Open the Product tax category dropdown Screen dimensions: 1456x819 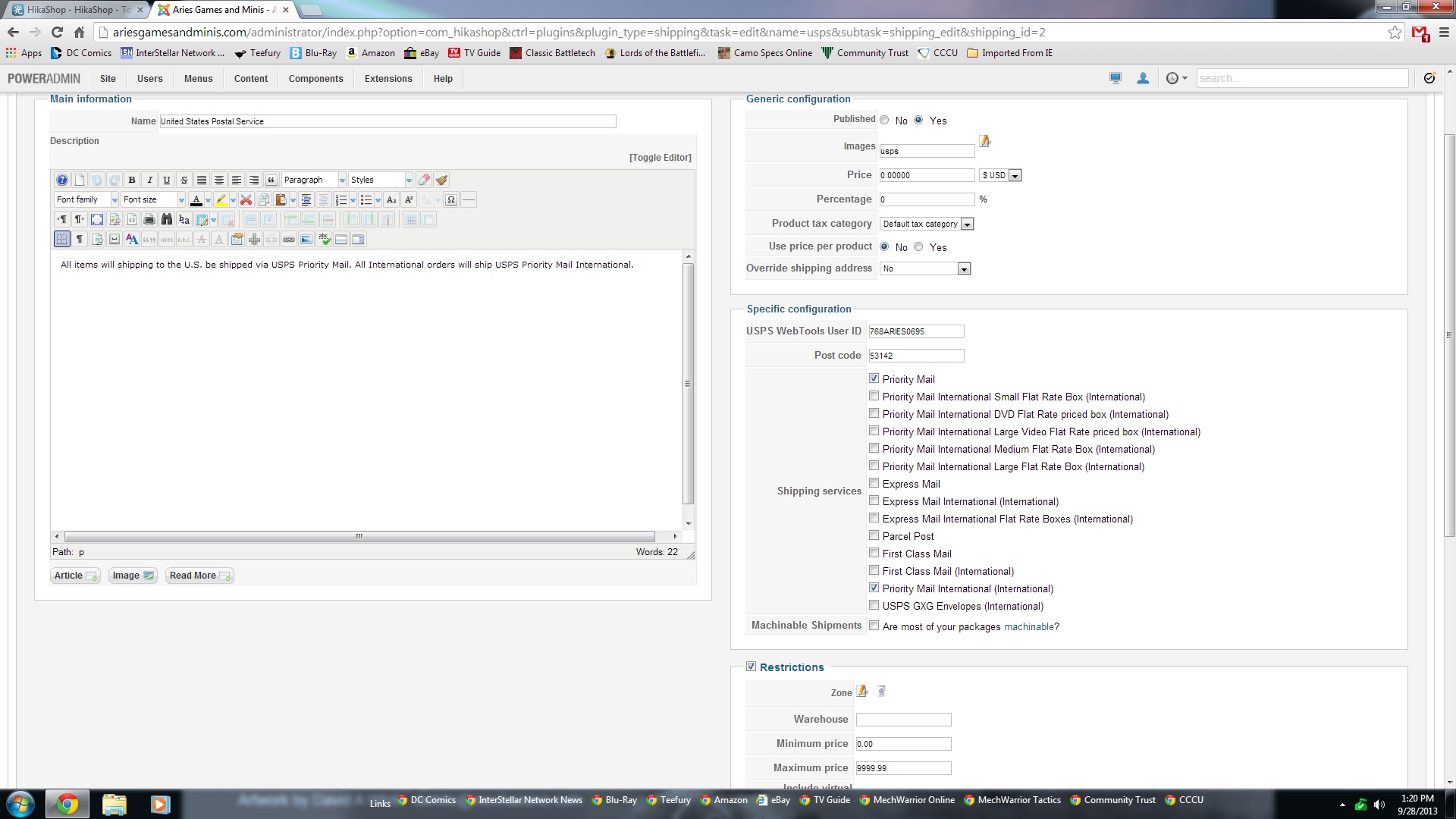point(927,224)
